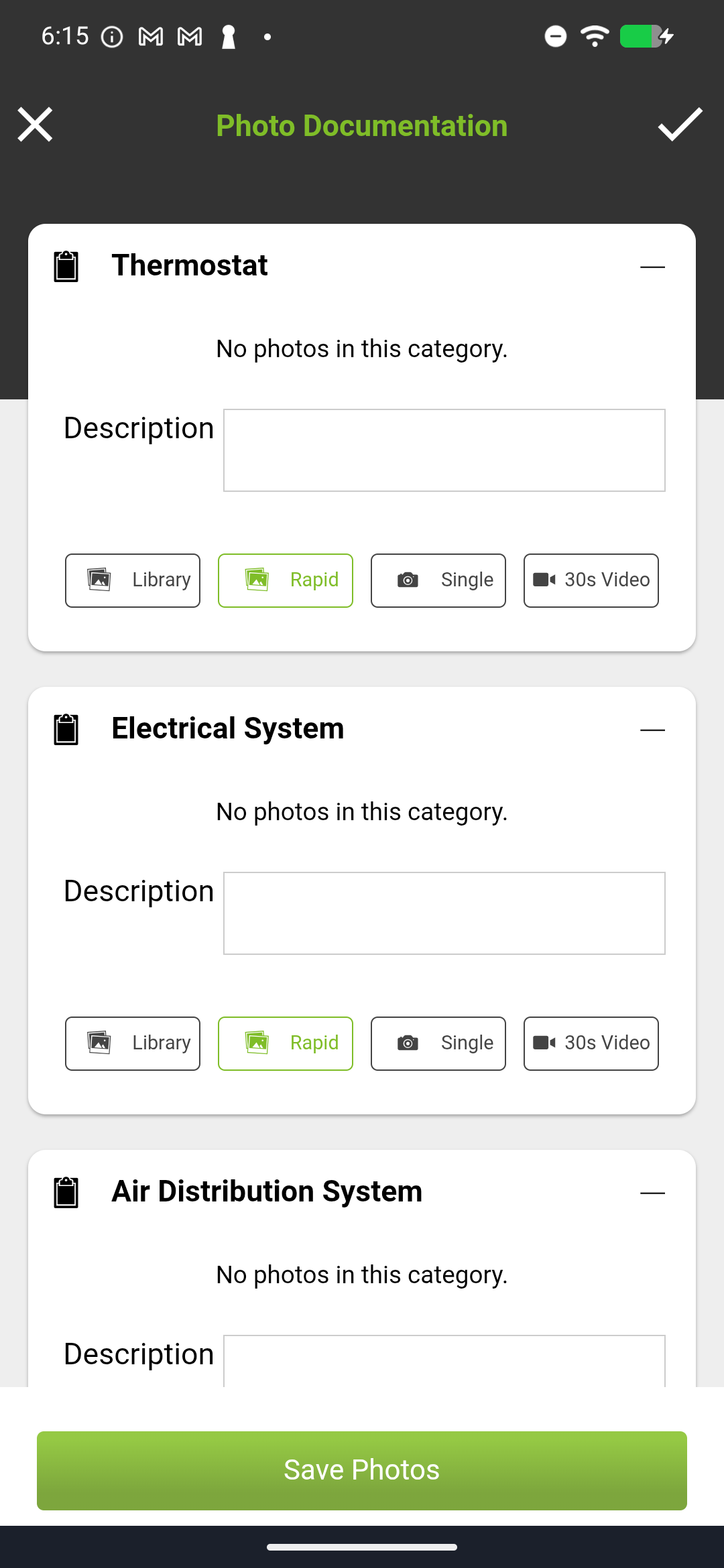724x1568 pixels.
Task: Record a 30s Video for Thermostat
Action: coord(591,580)
